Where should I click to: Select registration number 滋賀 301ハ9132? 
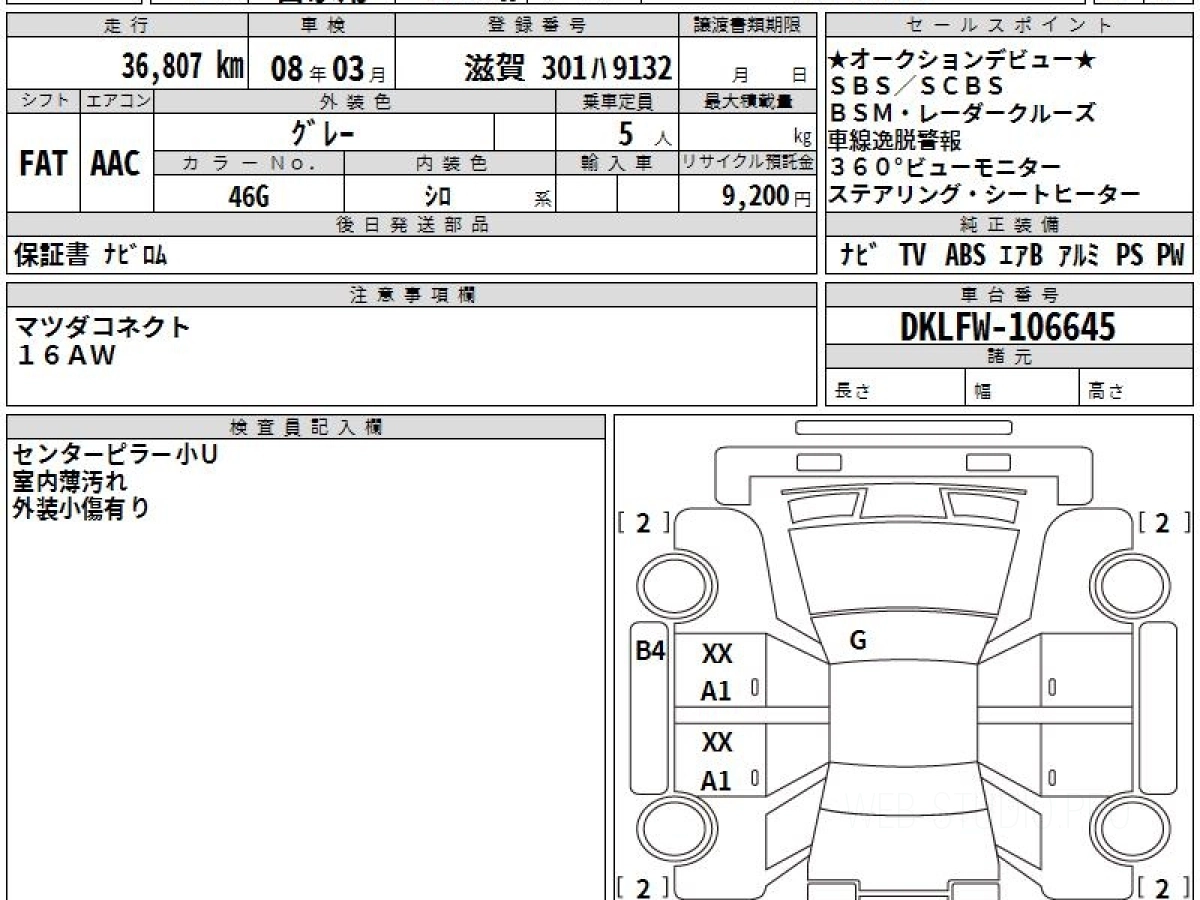click(567, 68)
